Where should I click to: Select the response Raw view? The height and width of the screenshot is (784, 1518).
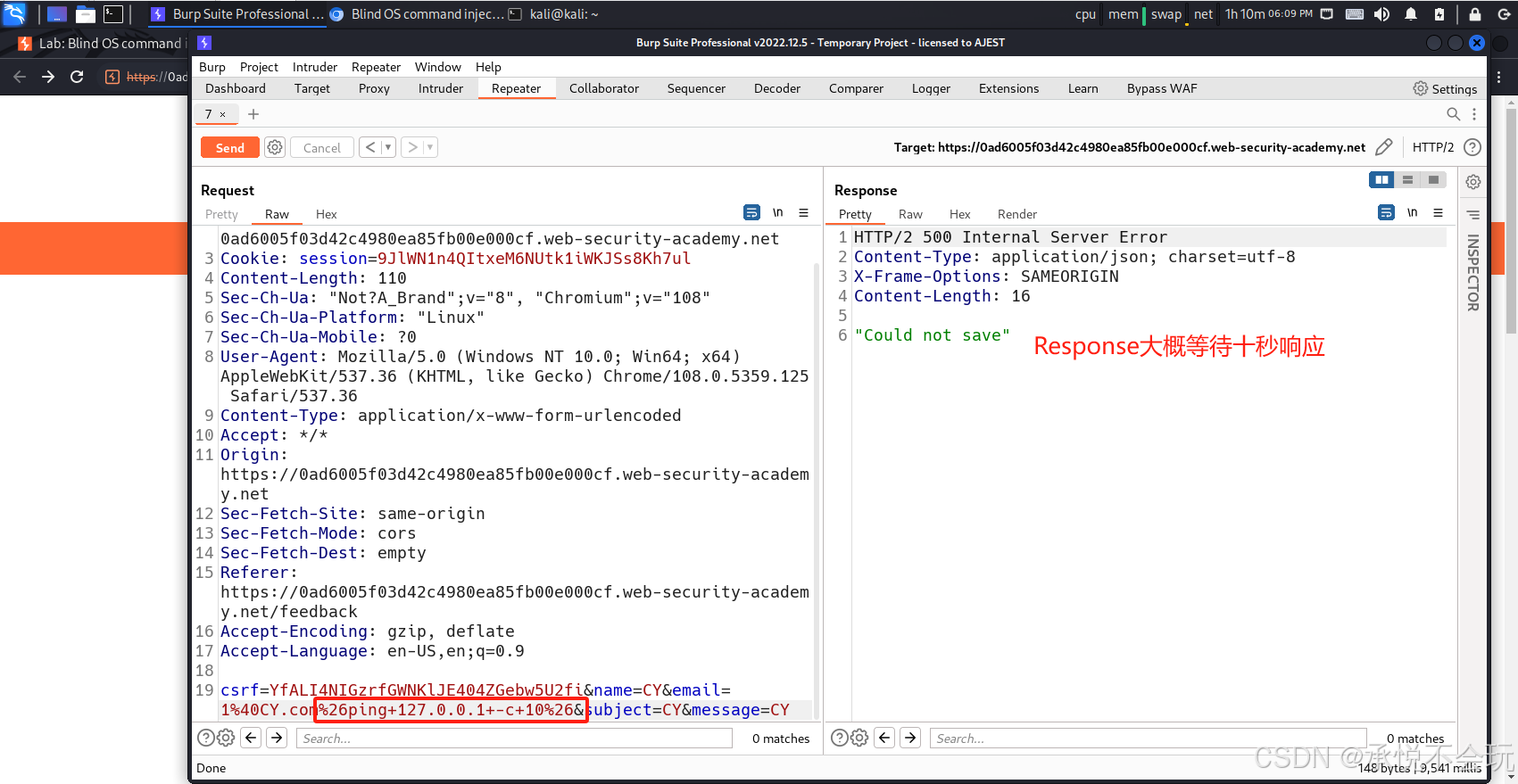[910, 214]
